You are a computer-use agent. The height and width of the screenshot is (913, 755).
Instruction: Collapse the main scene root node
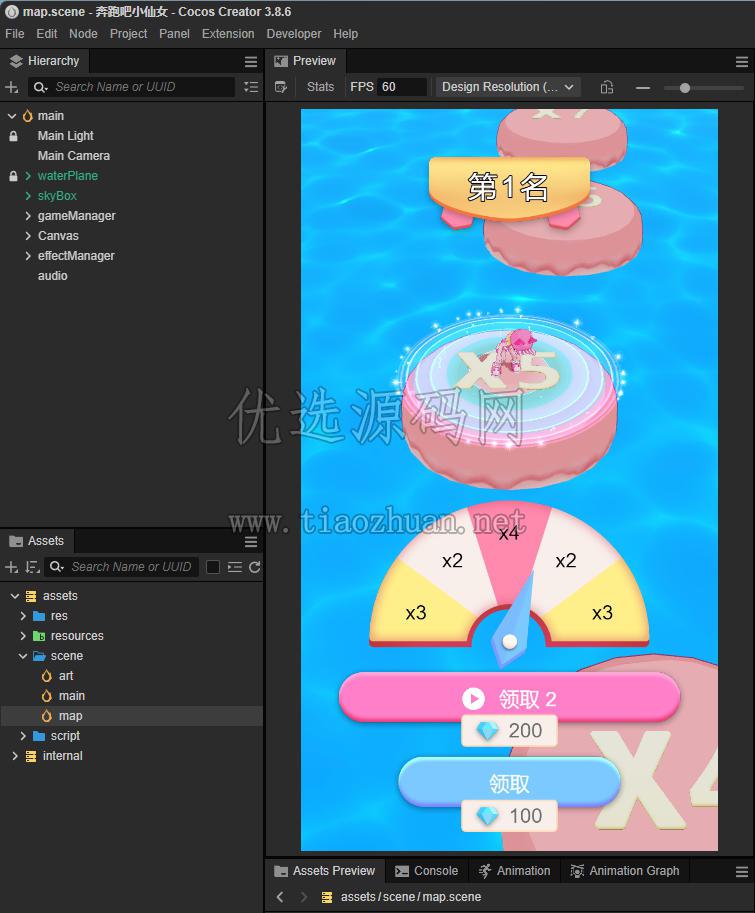(x=12, y=116)
